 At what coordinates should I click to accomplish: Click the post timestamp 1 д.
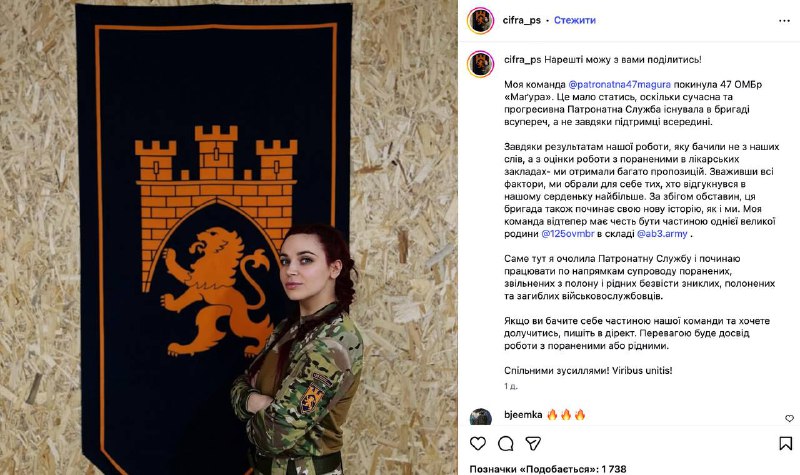point(511,386)
